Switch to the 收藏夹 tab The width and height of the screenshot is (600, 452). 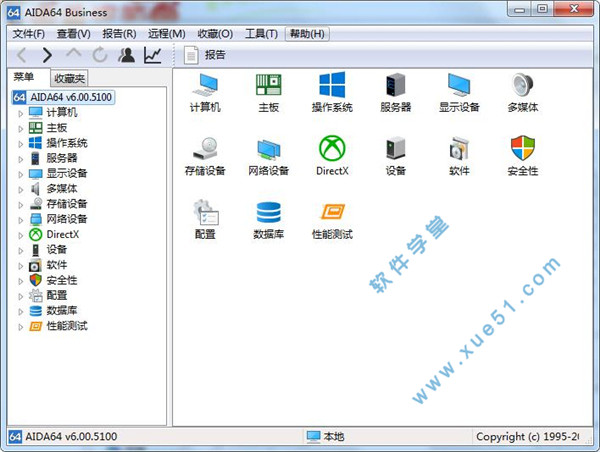69,78
